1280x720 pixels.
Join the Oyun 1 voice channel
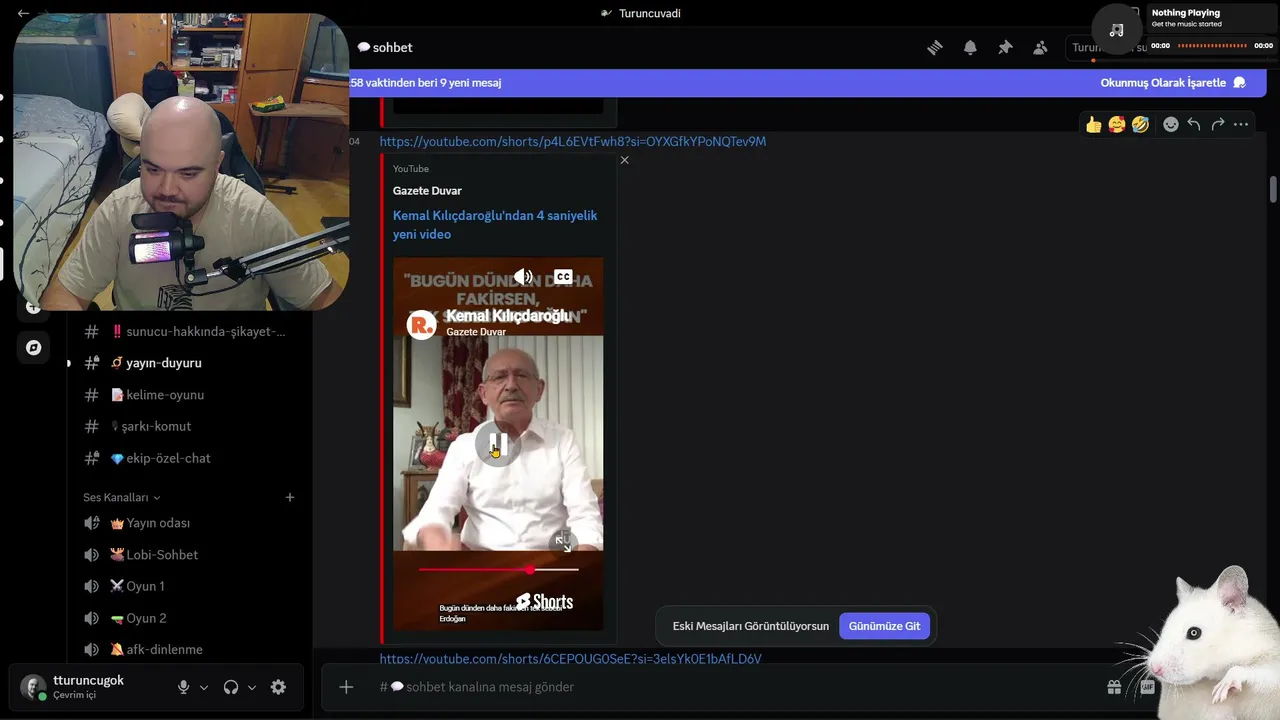(188, 586)
